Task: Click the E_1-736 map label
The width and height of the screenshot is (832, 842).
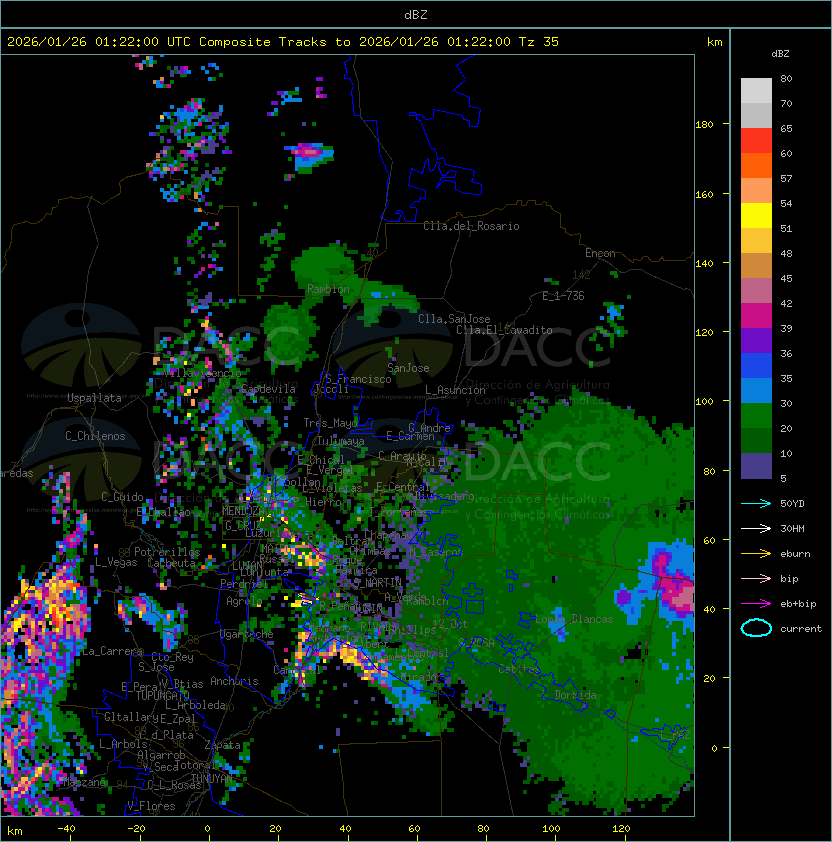Action: click(563, 295)
